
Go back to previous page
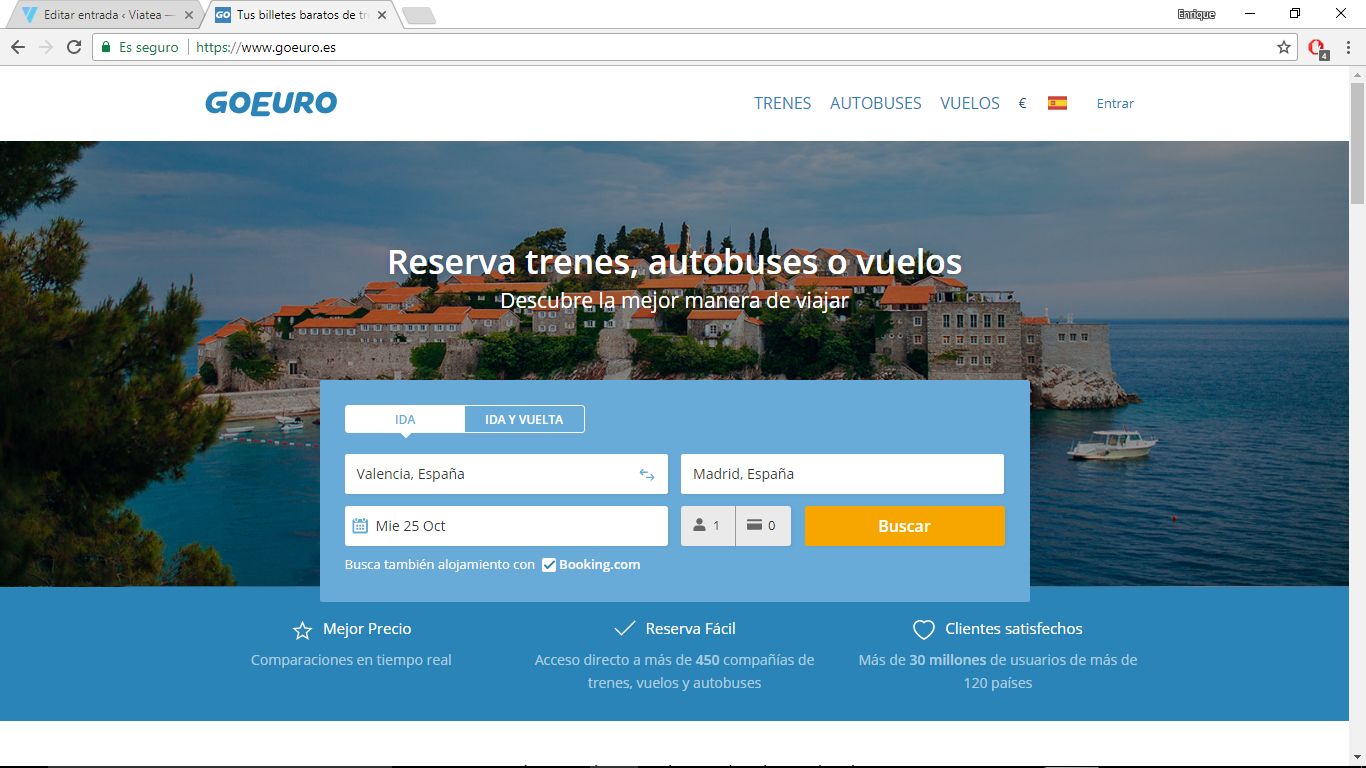[x=18, y=47]
